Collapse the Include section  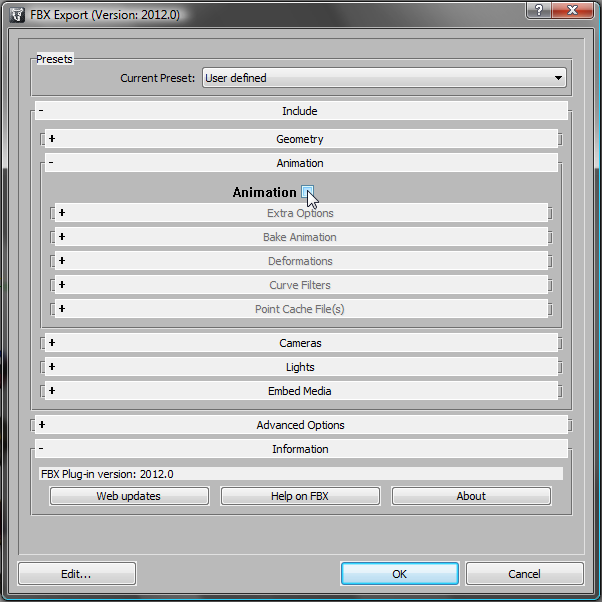click(301, 111)
